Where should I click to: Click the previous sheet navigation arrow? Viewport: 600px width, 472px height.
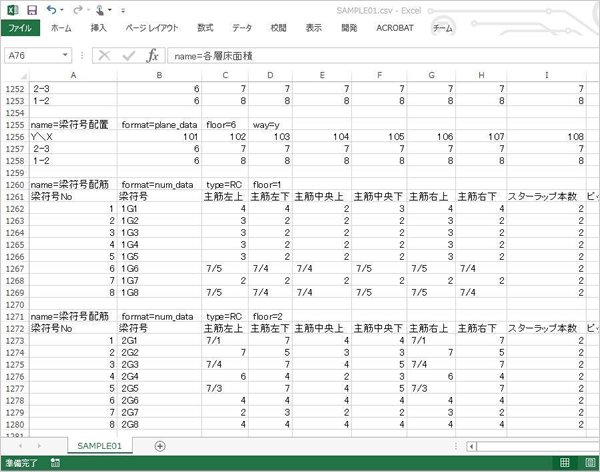20,446
